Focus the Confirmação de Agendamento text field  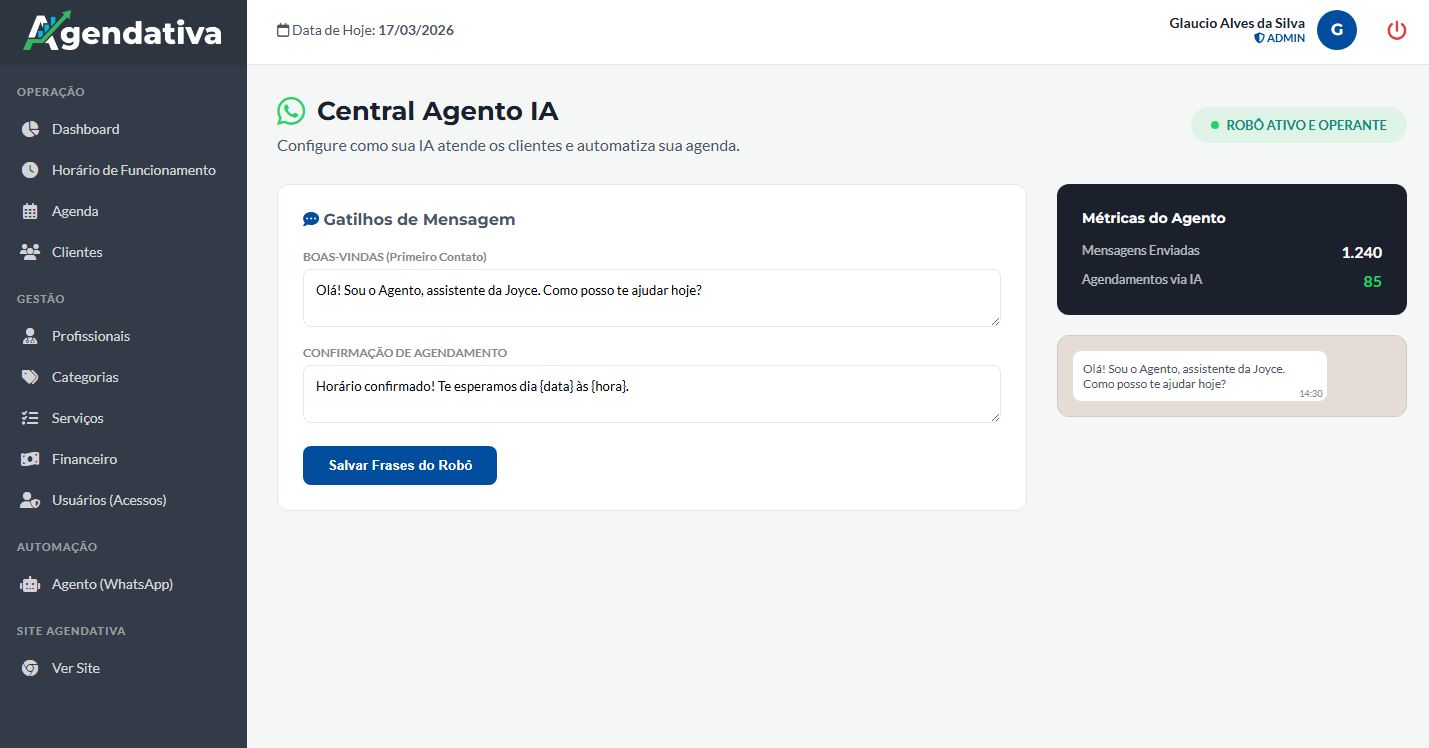pos(651,393)
